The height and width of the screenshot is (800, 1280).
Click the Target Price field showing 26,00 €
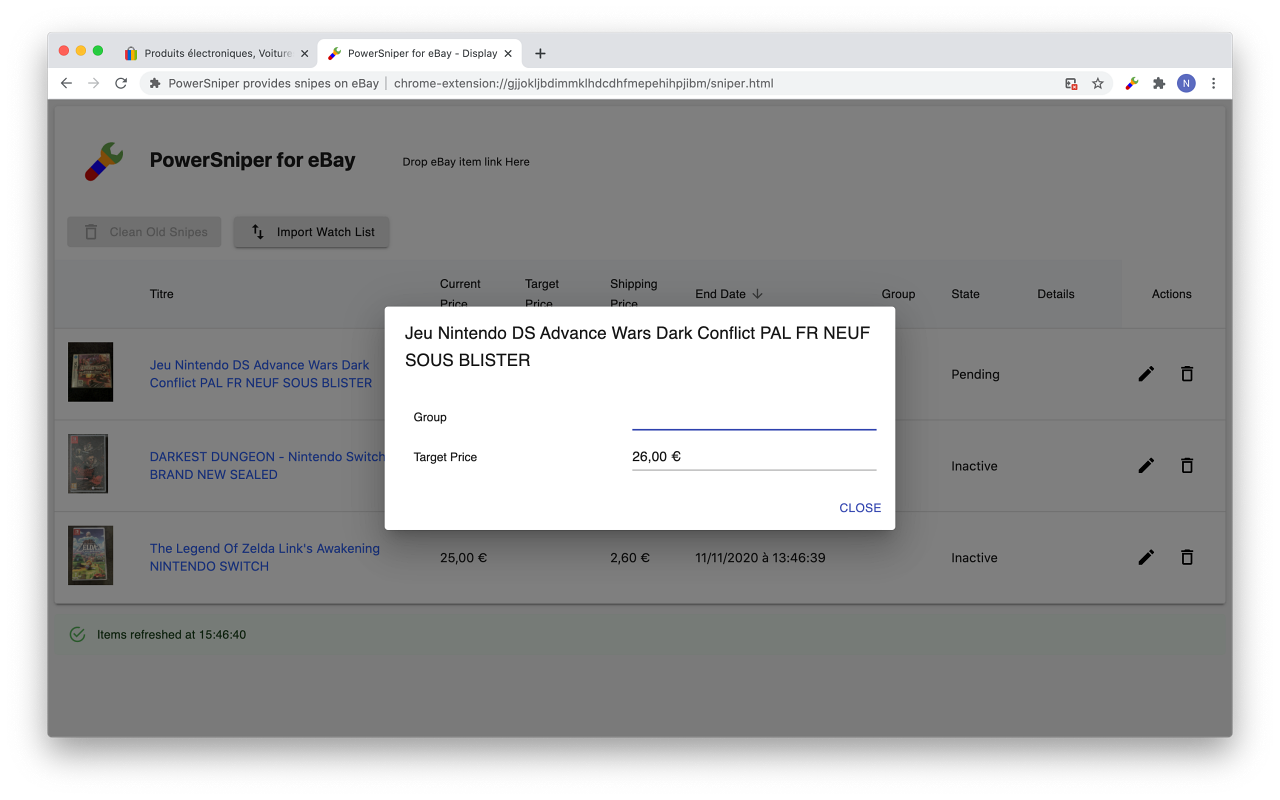(x=754, y=457)
